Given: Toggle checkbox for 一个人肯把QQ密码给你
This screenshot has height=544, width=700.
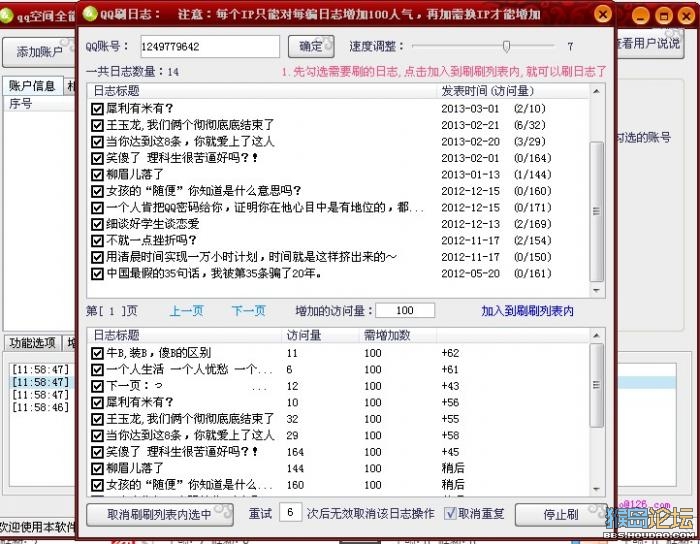Looking at the screenshot, I should (97, 208).
